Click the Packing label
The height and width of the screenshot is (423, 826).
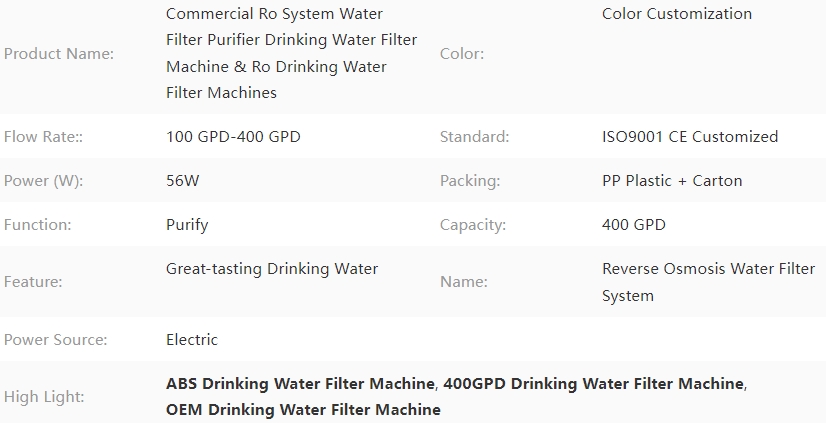pyautogui.click(x=470, y=181)
